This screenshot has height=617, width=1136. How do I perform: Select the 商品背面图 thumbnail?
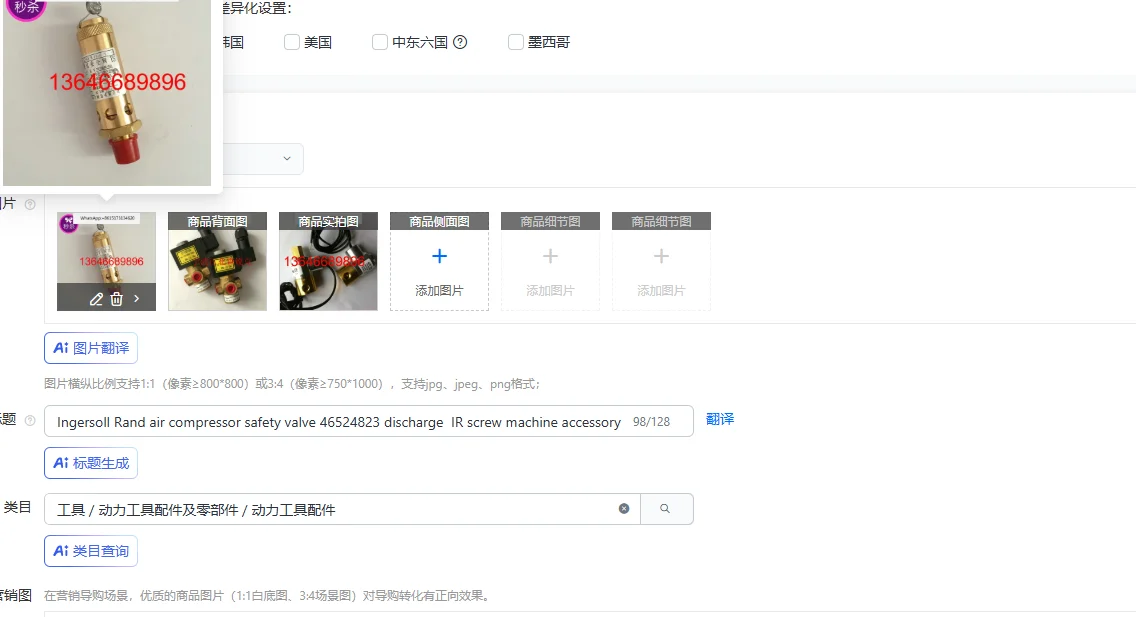(x=217, y=261)
